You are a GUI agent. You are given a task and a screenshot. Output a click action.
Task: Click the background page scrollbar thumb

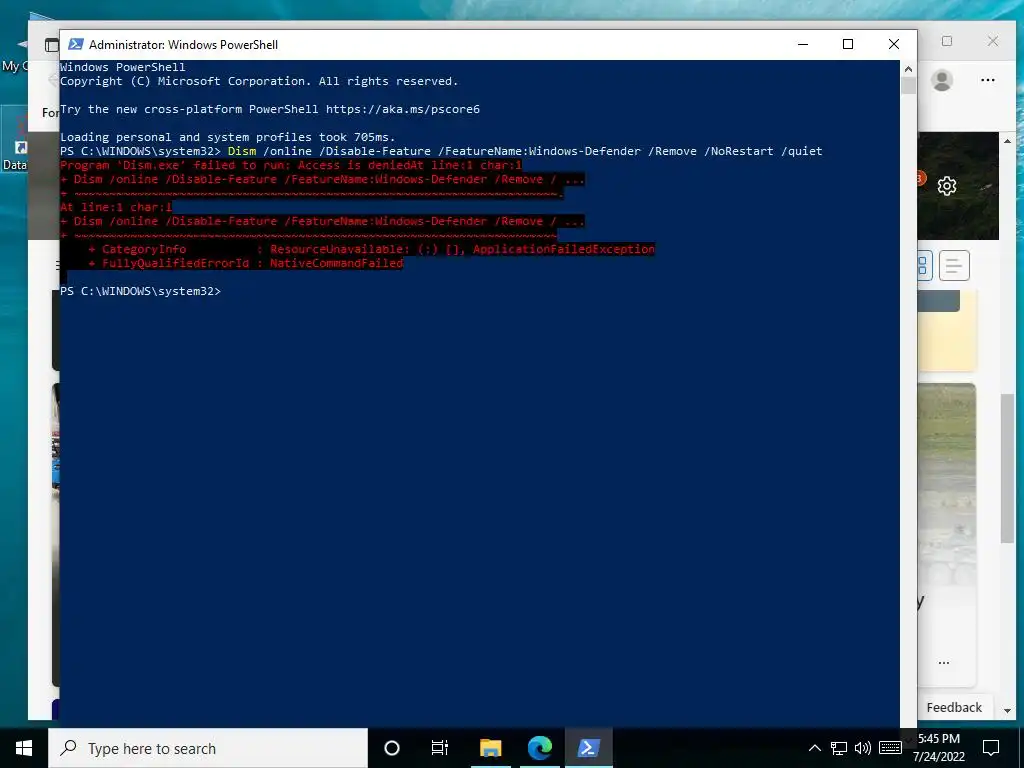(x=1007, y=468)
